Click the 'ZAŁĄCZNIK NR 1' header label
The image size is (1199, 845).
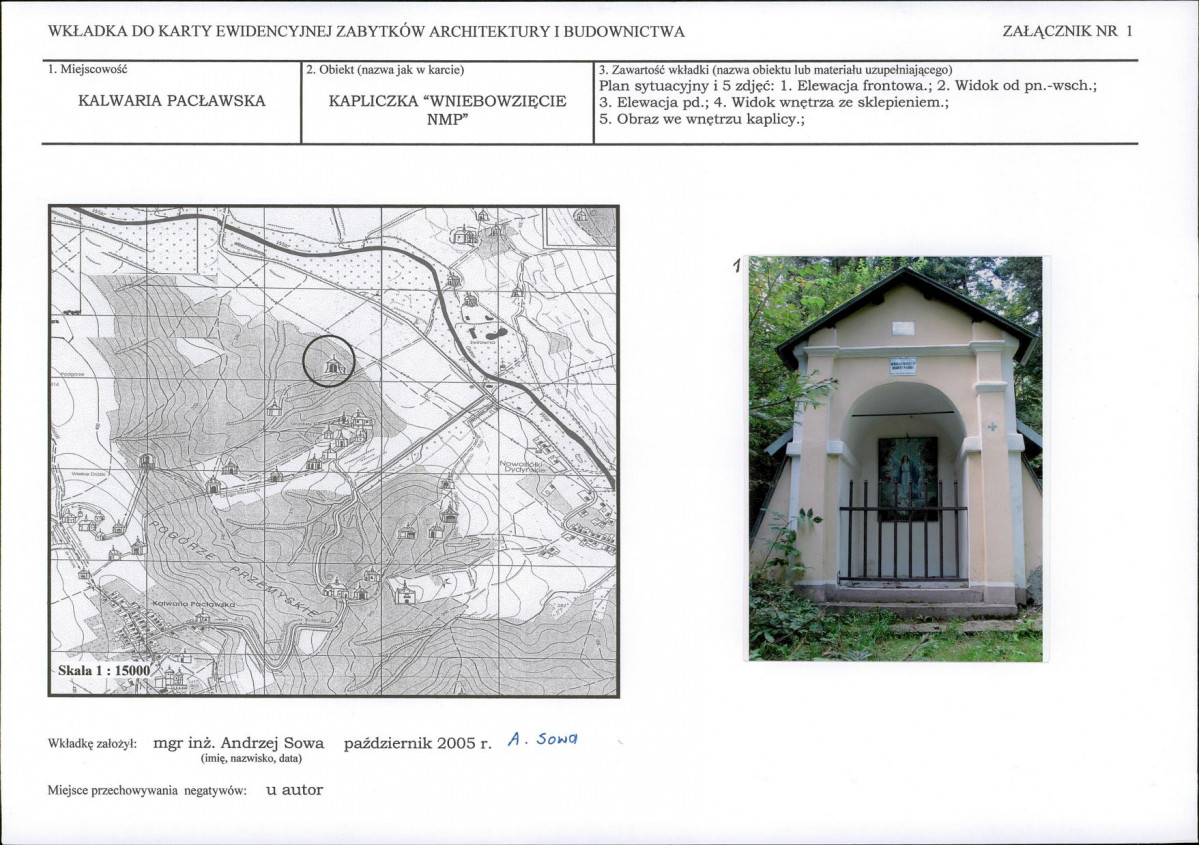1067,31
